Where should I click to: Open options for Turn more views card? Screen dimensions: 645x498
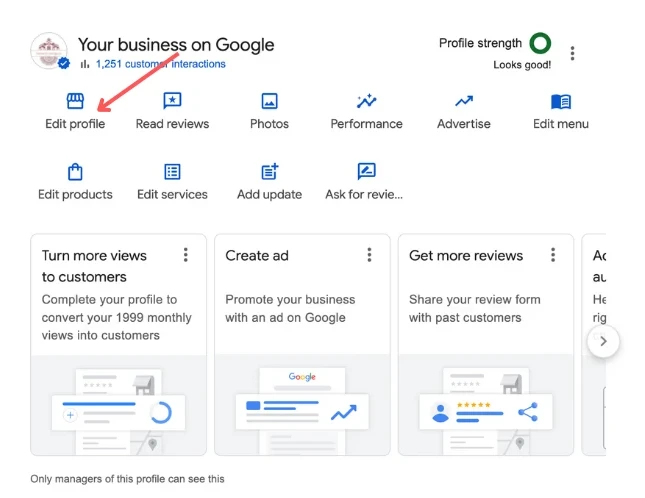click(186, 255)
